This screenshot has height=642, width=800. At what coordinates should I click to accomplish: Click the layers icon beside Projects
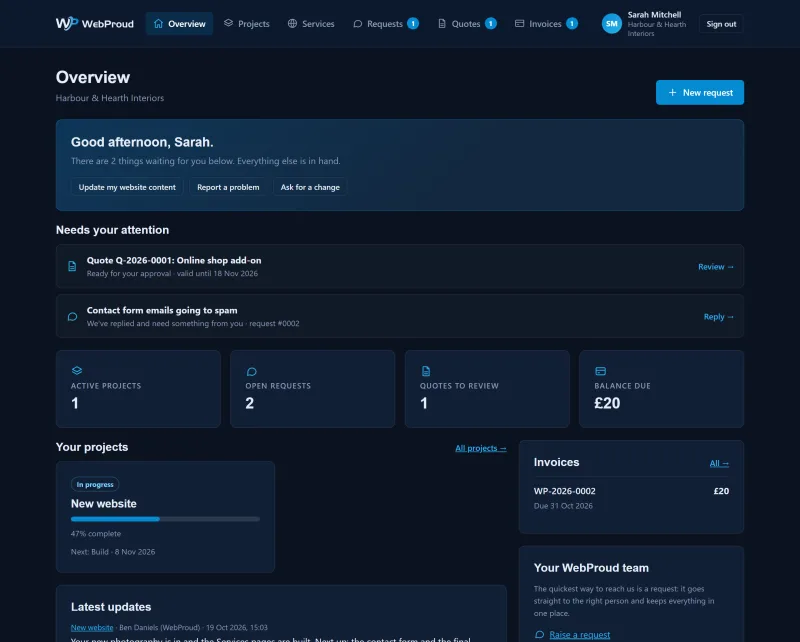point(228,23)
